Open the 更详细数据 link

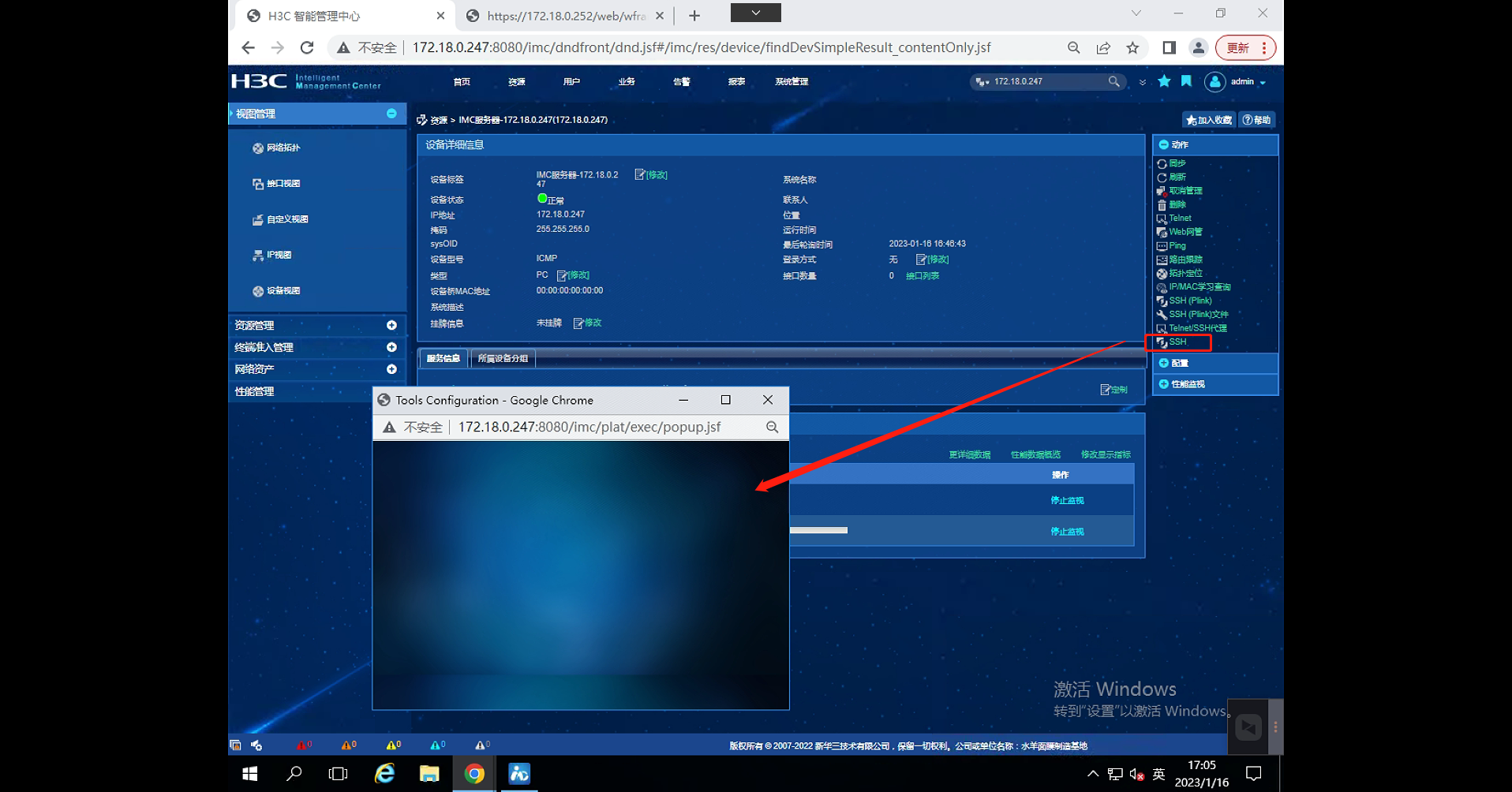coord(970,455)
